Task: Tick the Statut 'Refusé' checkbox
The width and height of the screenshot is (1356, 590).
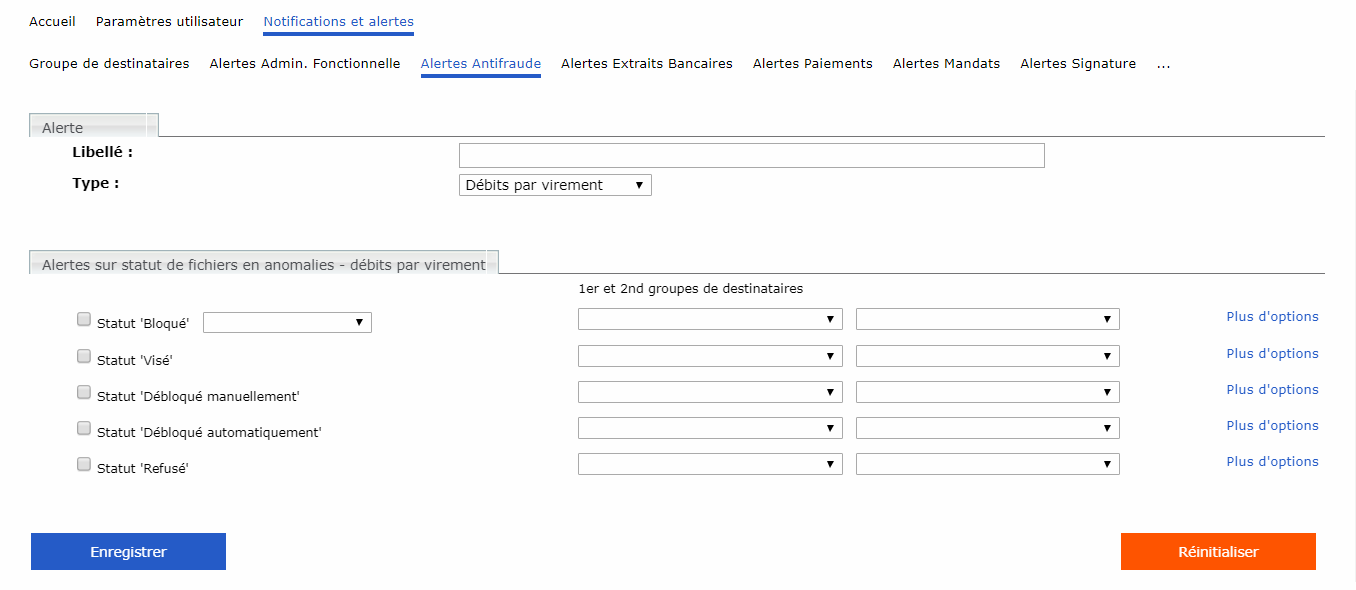Action: [84, 464]
